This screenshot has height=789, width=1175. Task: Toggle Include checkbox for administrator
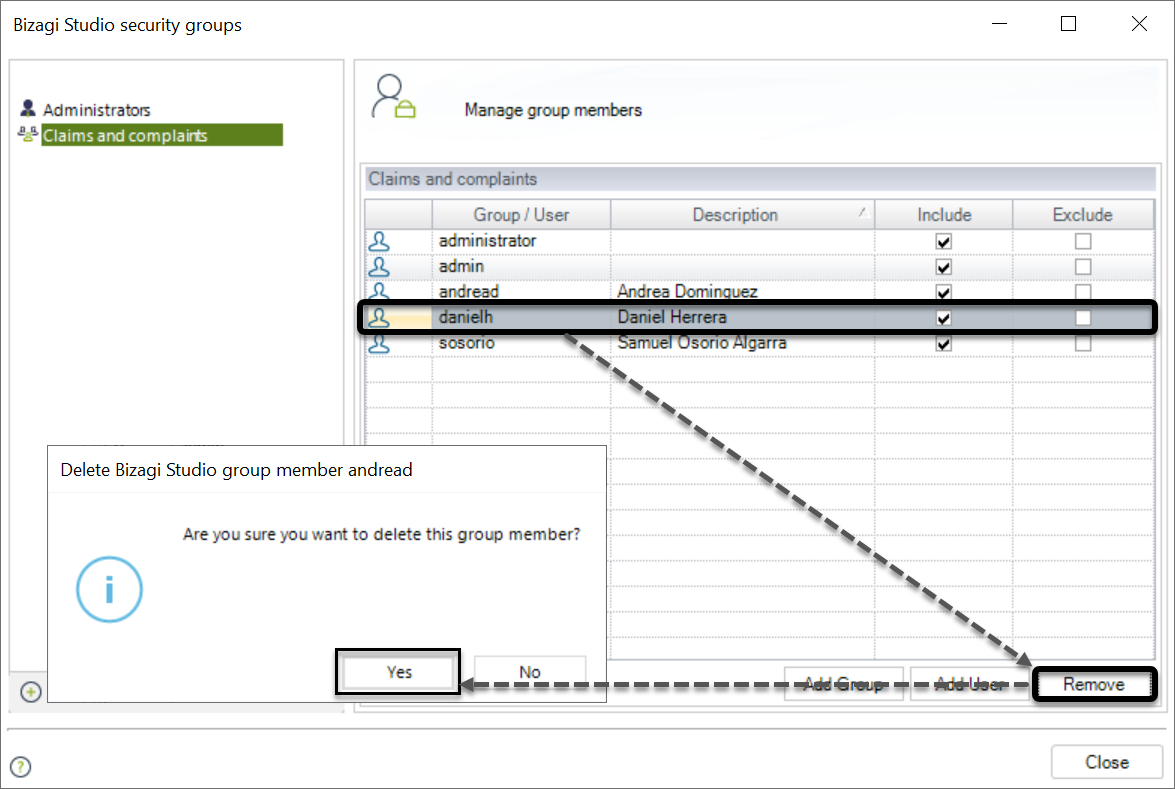point(943,241)
